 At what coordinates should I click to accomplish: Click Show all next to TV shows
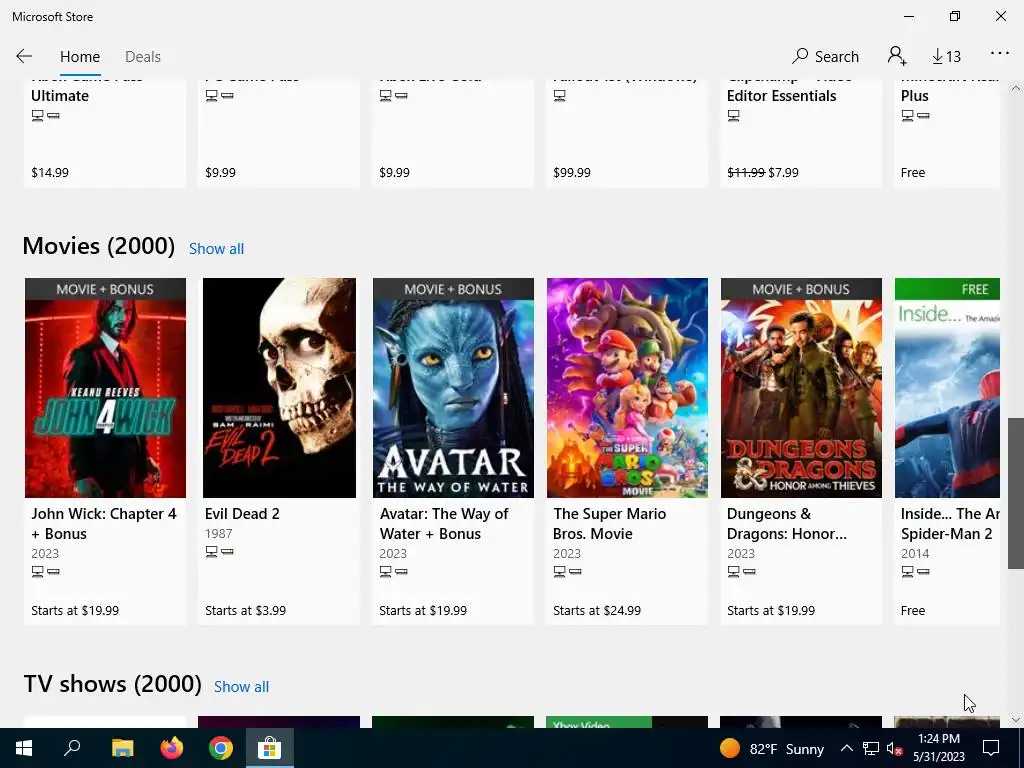[241, 687]
